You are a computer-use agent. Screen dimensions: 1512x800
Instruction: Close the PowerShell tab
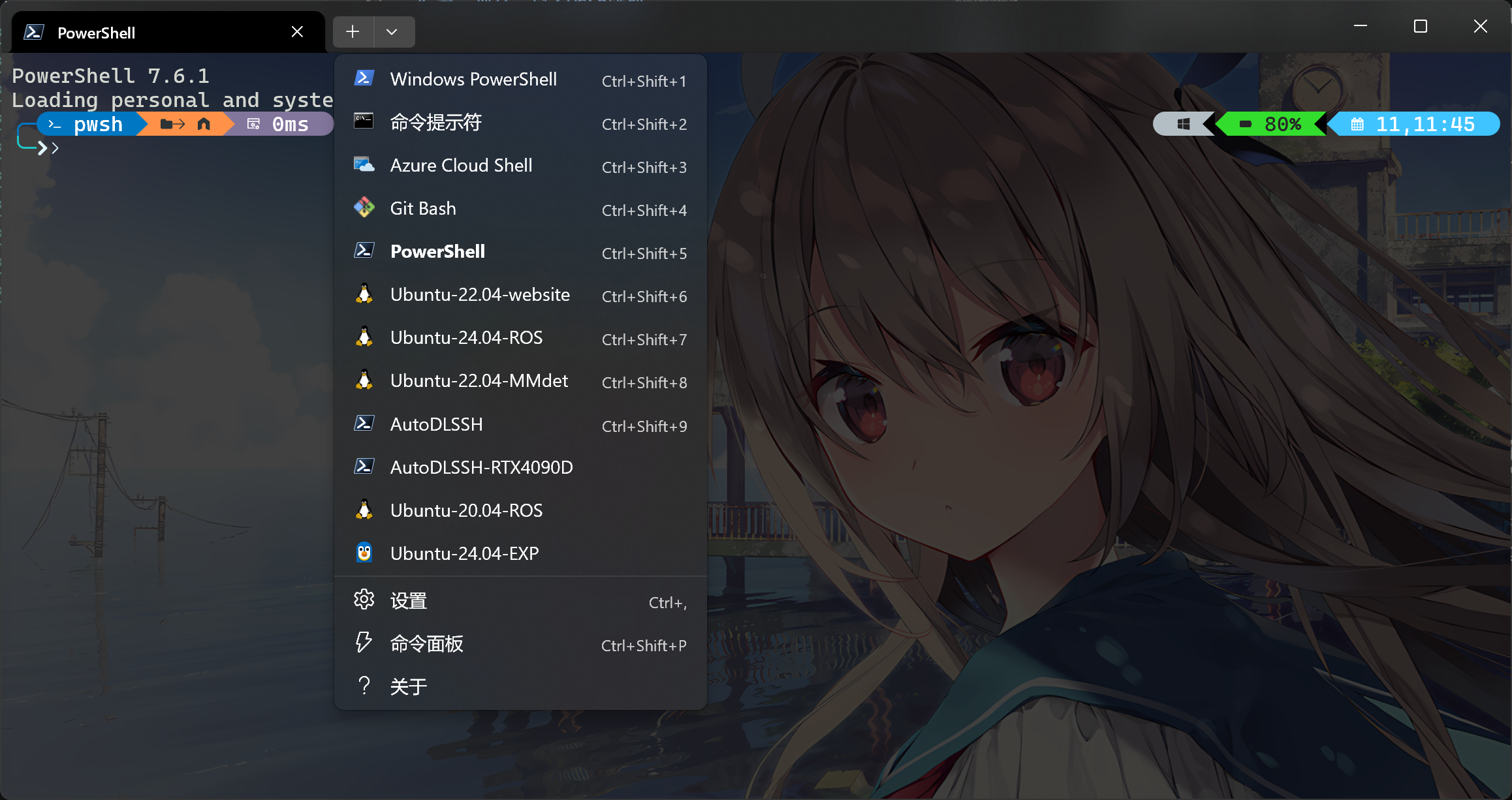coord(297,32)
